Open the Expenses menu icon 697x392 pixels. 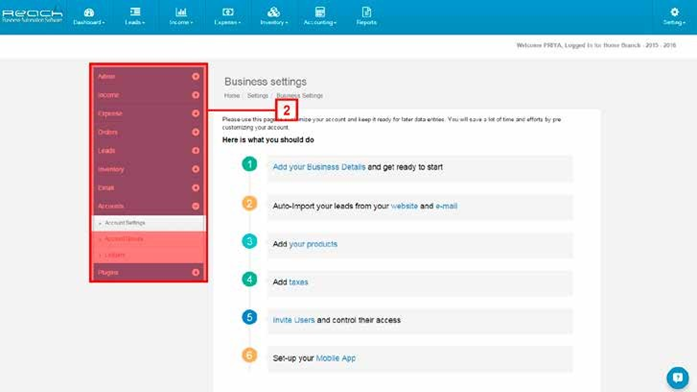228,12
